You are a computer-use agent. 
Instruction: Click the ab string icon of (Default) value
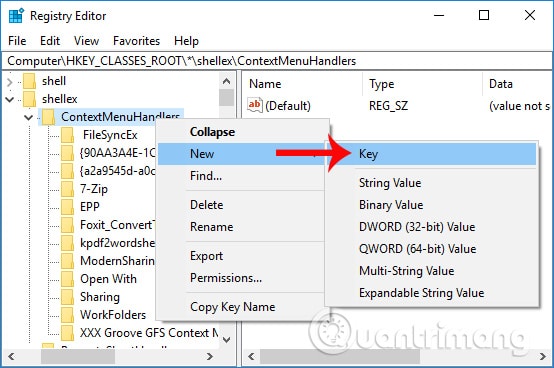point(255,105)
